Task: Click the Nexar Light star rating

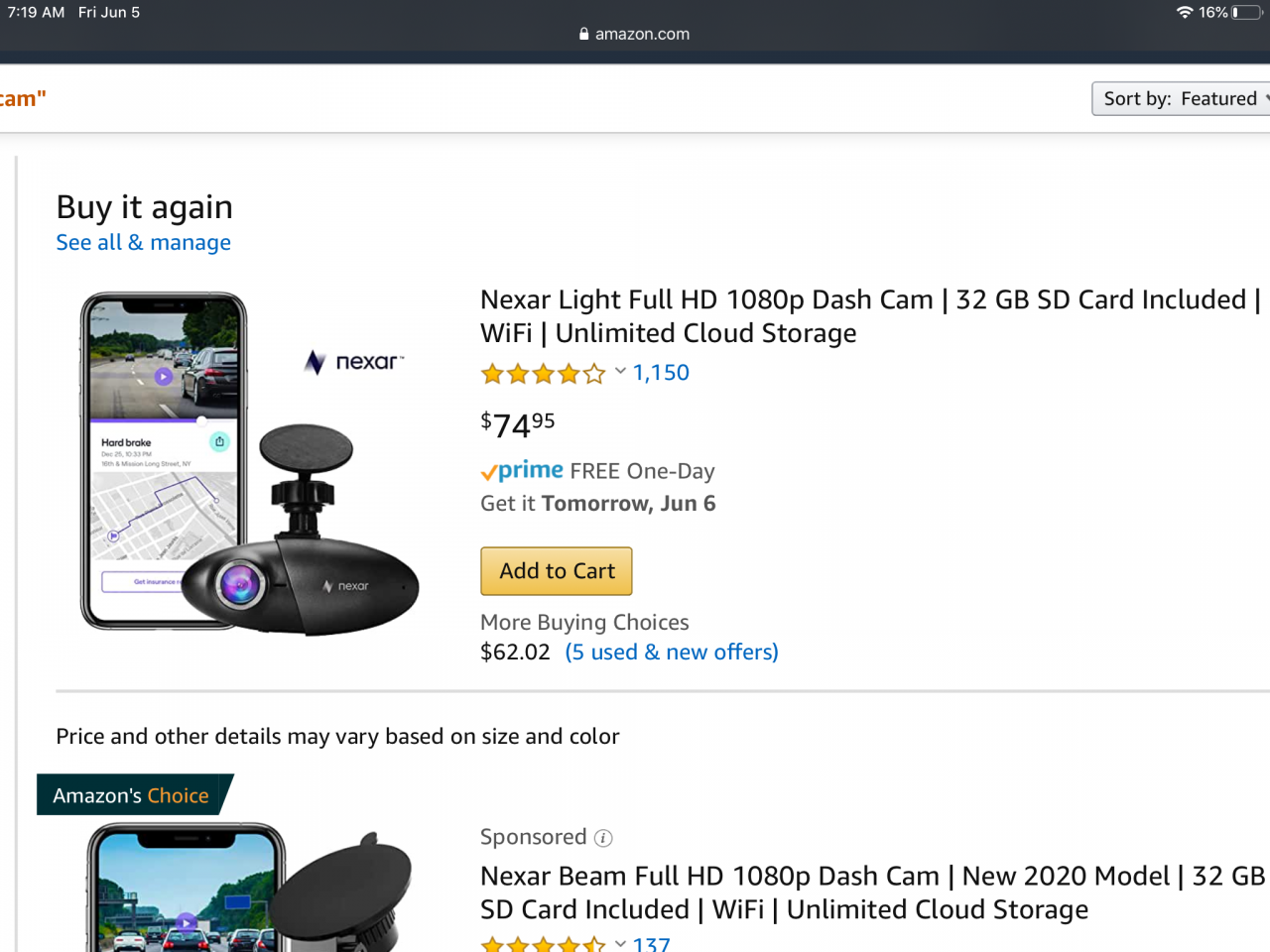Action: pos(543,374)
